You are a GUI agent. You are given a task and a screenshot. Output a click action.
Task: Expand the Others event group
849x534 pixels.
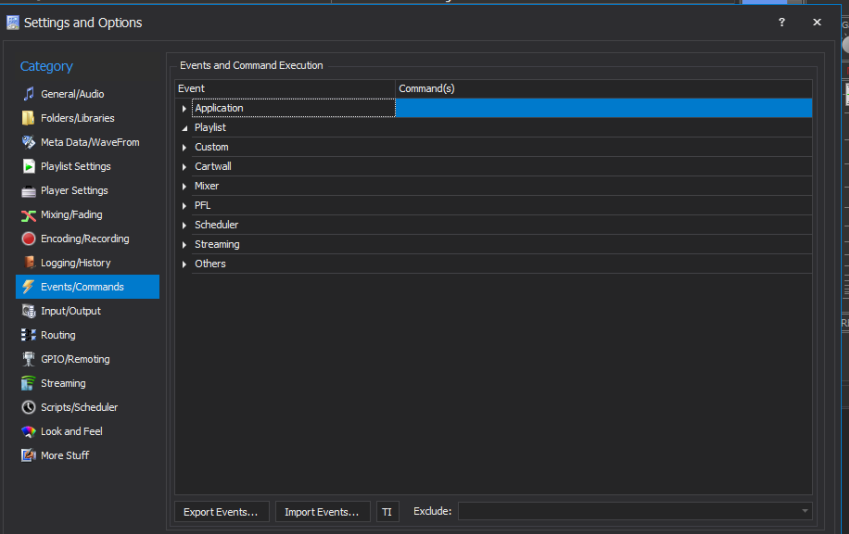tap(184, 264)
